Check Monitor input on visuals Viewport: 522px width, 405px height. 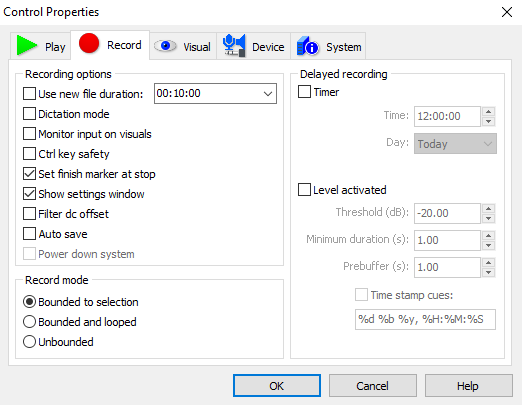[x=29, y=134]
